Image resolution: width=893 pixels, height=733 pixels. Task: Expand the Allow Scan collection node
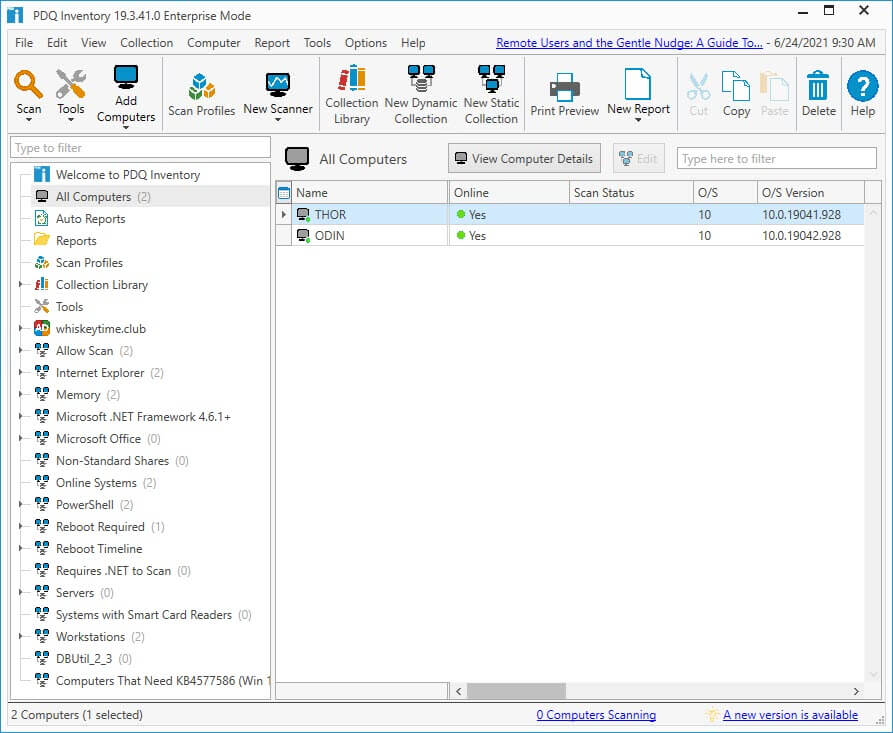coord(21,350)
